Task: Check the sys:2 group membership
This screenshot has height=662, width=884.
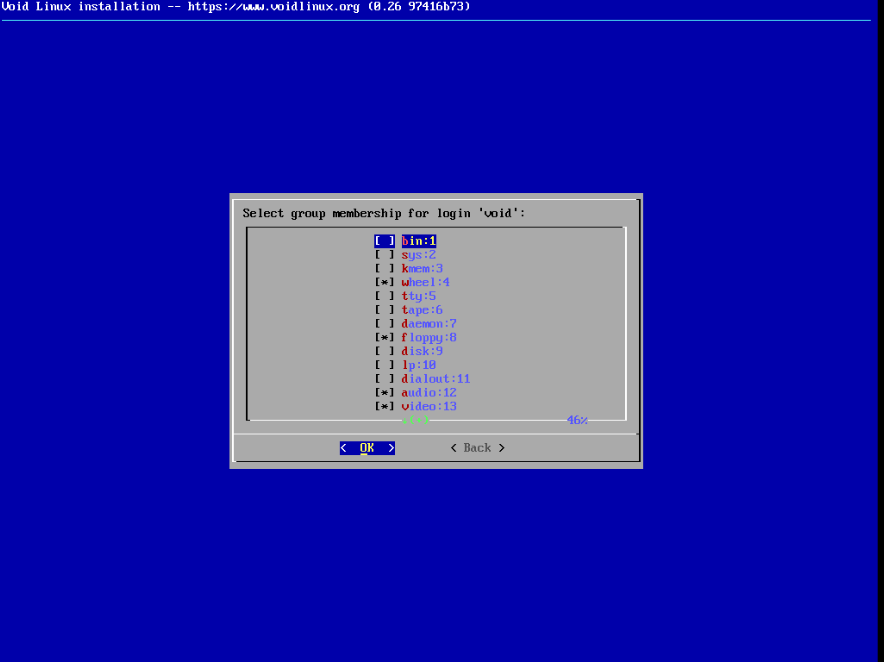Action: coord(384,254)
